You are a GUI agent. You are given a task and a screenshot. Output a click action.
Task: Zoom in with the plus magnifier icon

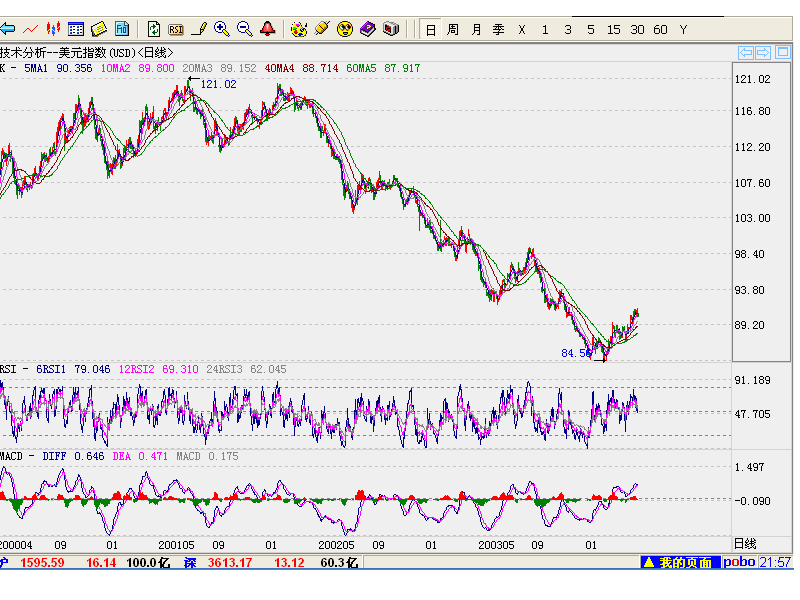coord(222,29)
